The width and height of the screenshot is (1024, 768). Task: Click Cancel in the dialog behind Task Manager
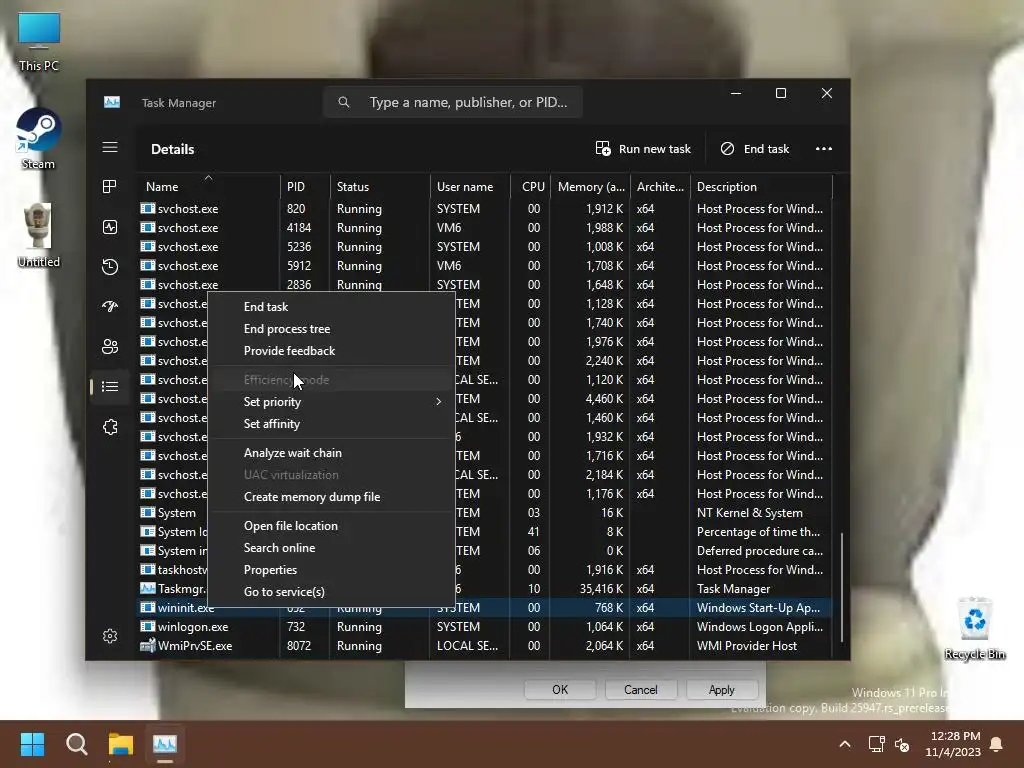pyautogui.click(x=640, y=690)
